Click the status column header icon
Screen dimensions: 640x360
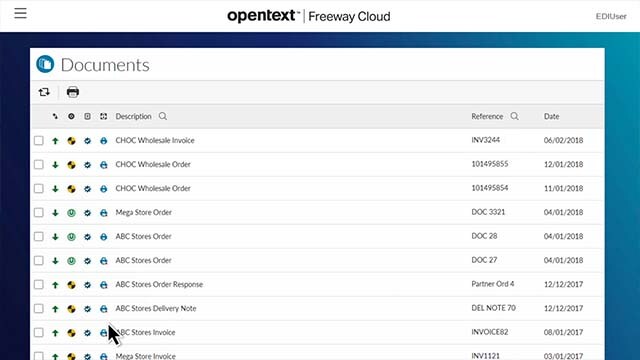pyautogui.click(x=71, y=116)
